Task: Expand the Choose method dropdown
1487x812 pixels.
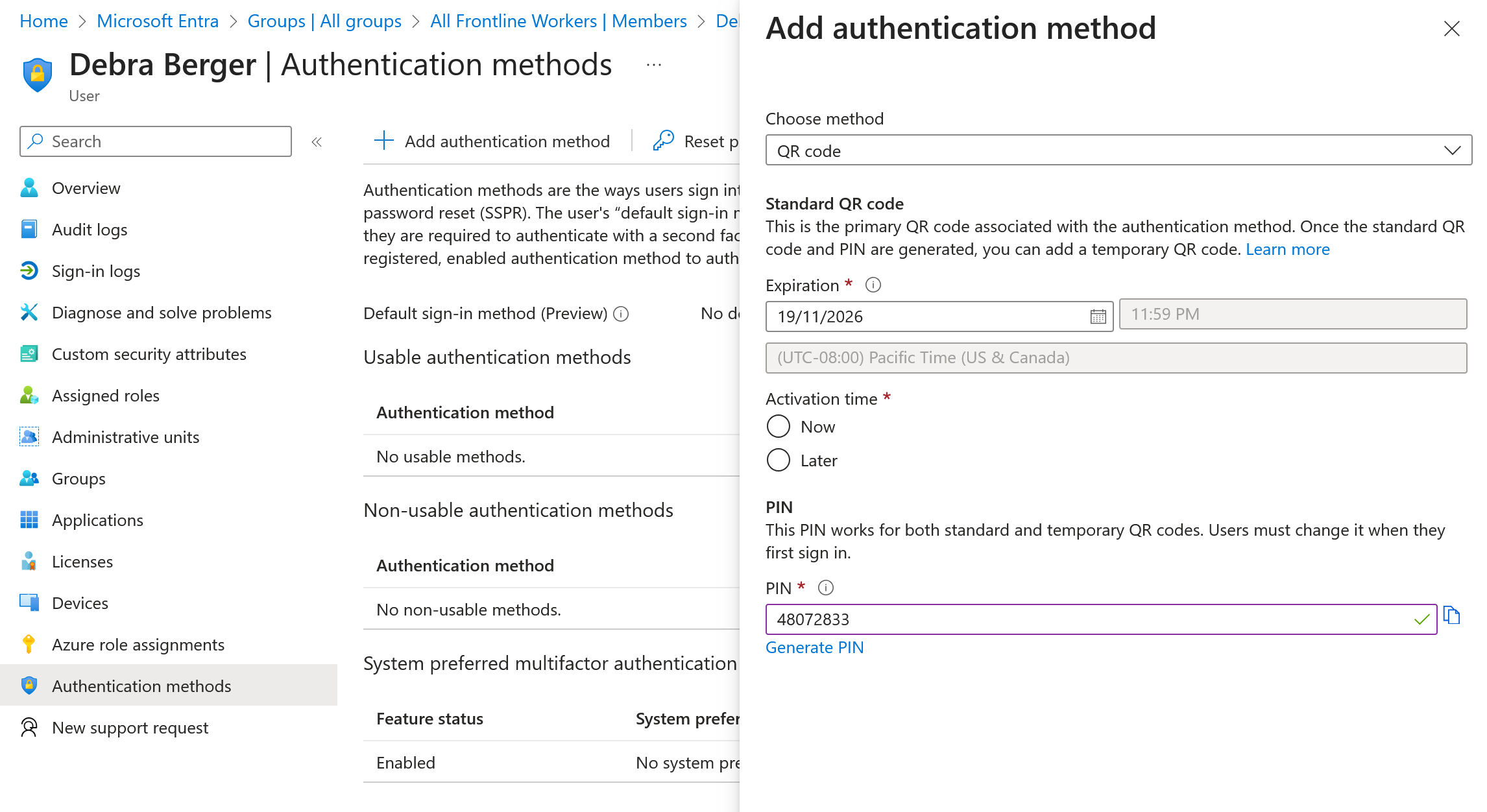Action: point(1118,150)
